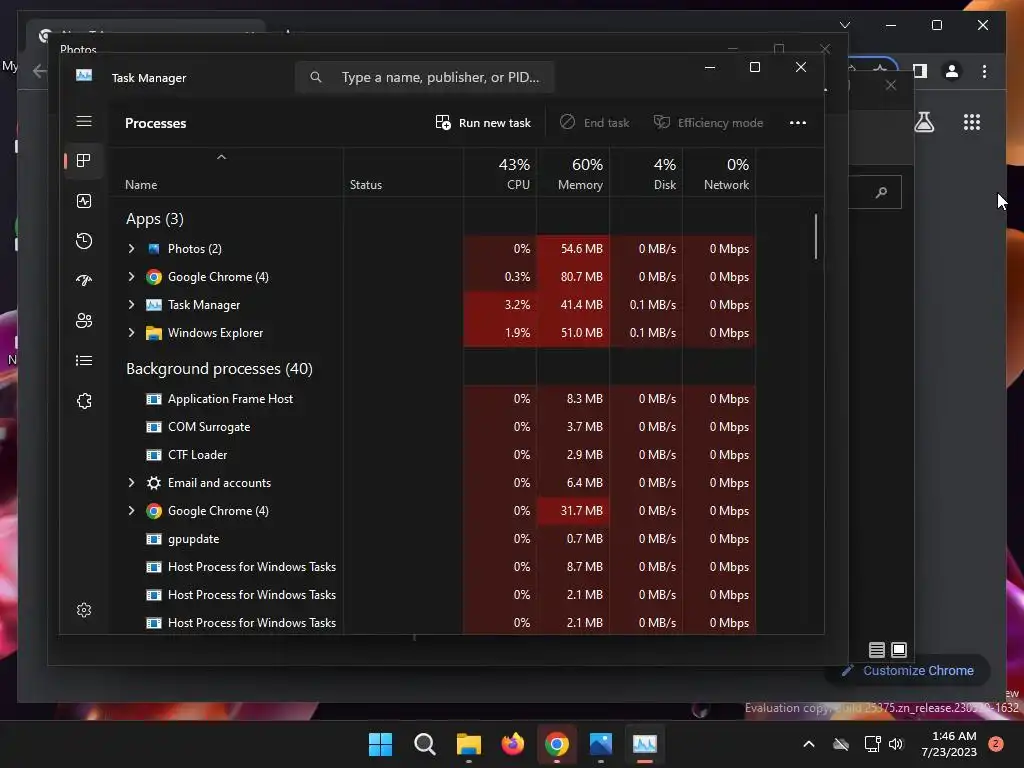This screenshot has height=768, width=1024.
Task: Click the search magnifier icon in Task Manager
Action: pos(316,77)
